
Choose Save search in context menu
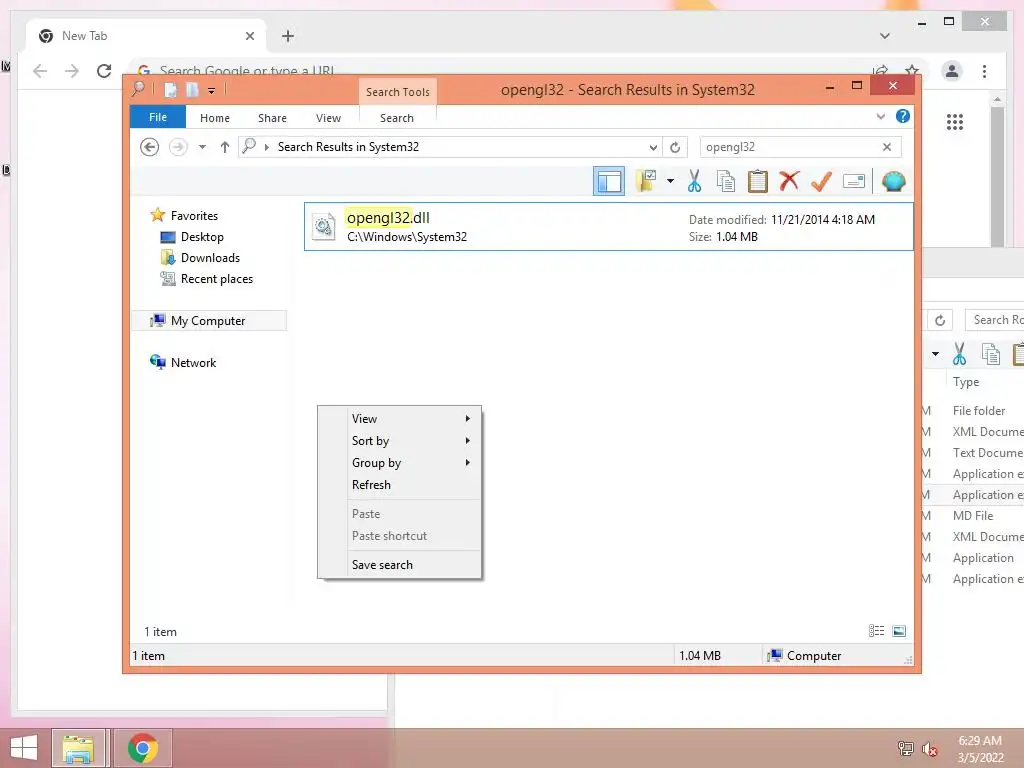(400, 565)
